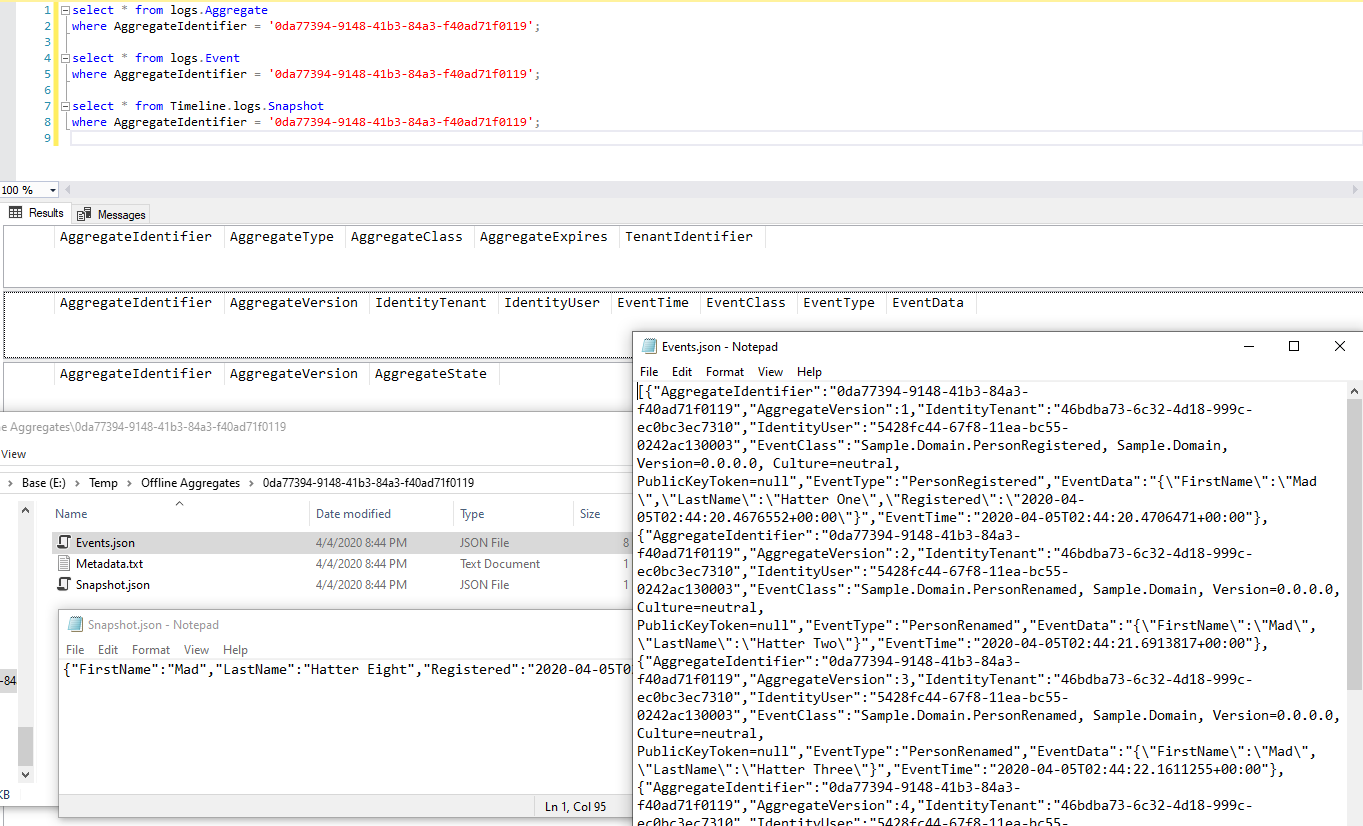
Task: Click the Snapshot.json text content line
Action: [x=346, y=669]
